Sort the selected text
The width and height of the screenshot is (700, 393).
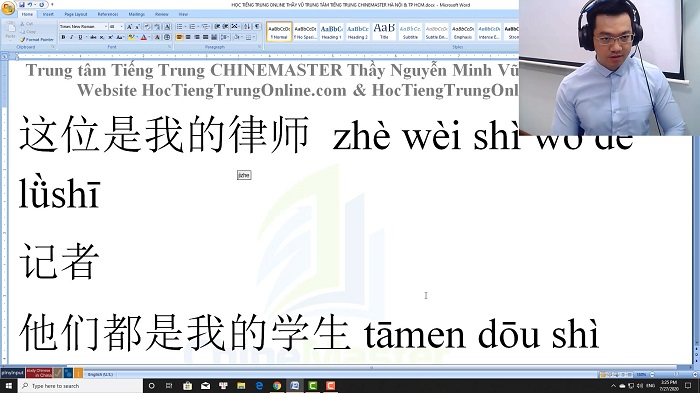coord(247,26)
